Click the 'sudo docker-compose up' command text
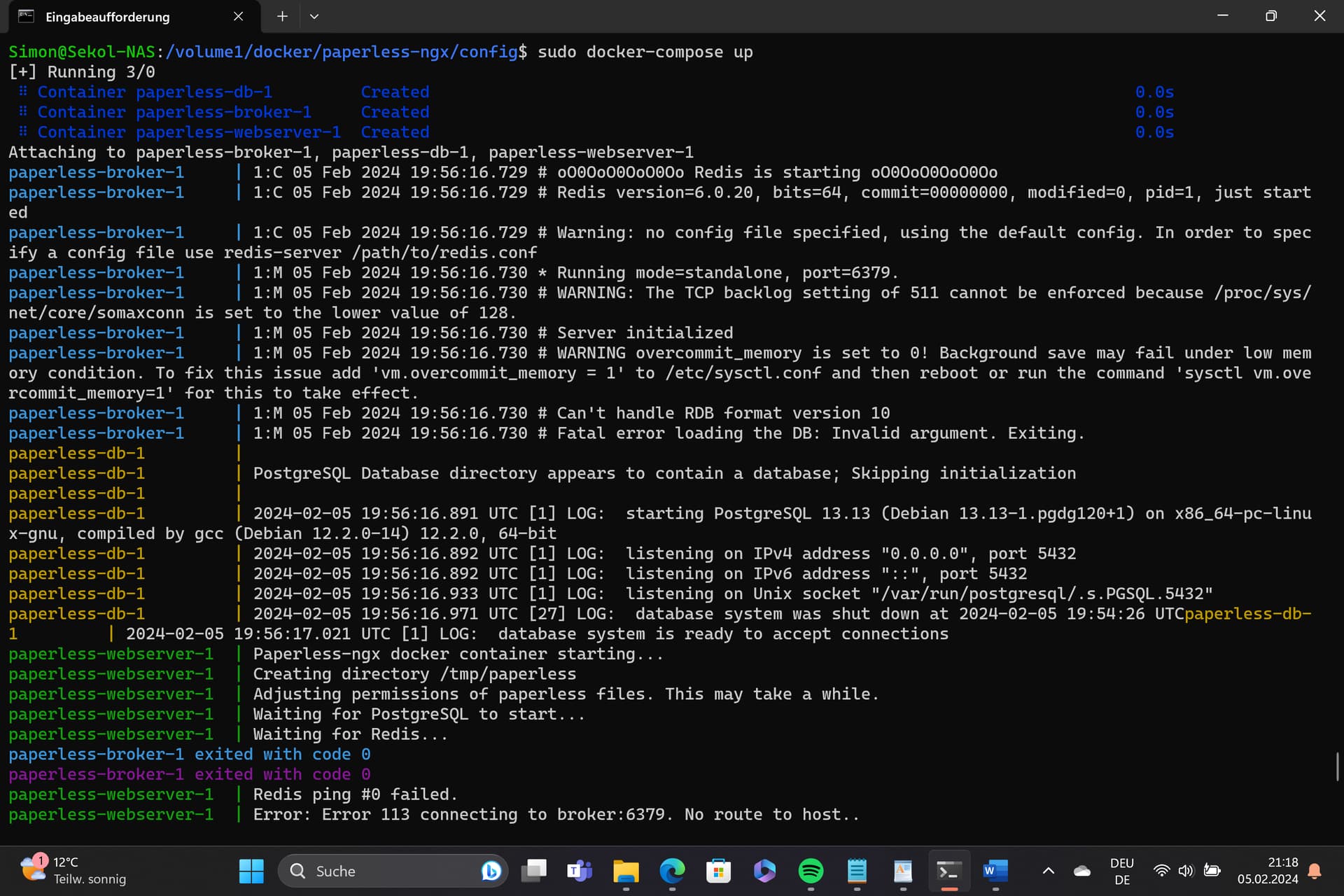The image size is (1344, 896). 645,52
